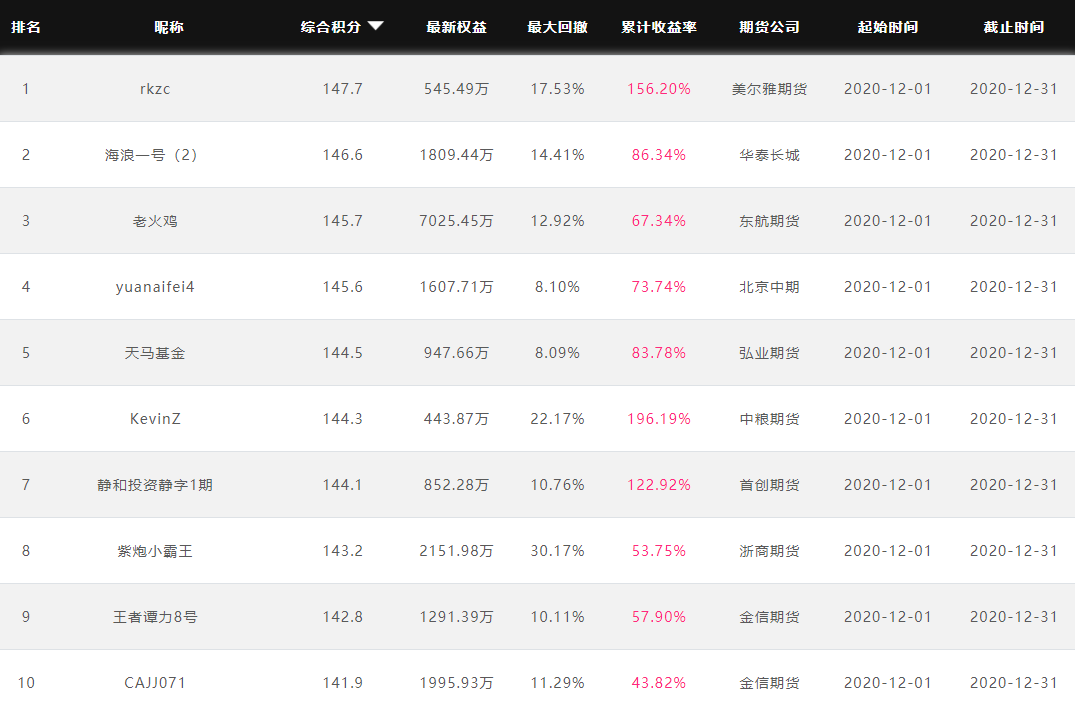
Task: Select drawdown value 30.17%
Action: [557, 551]
